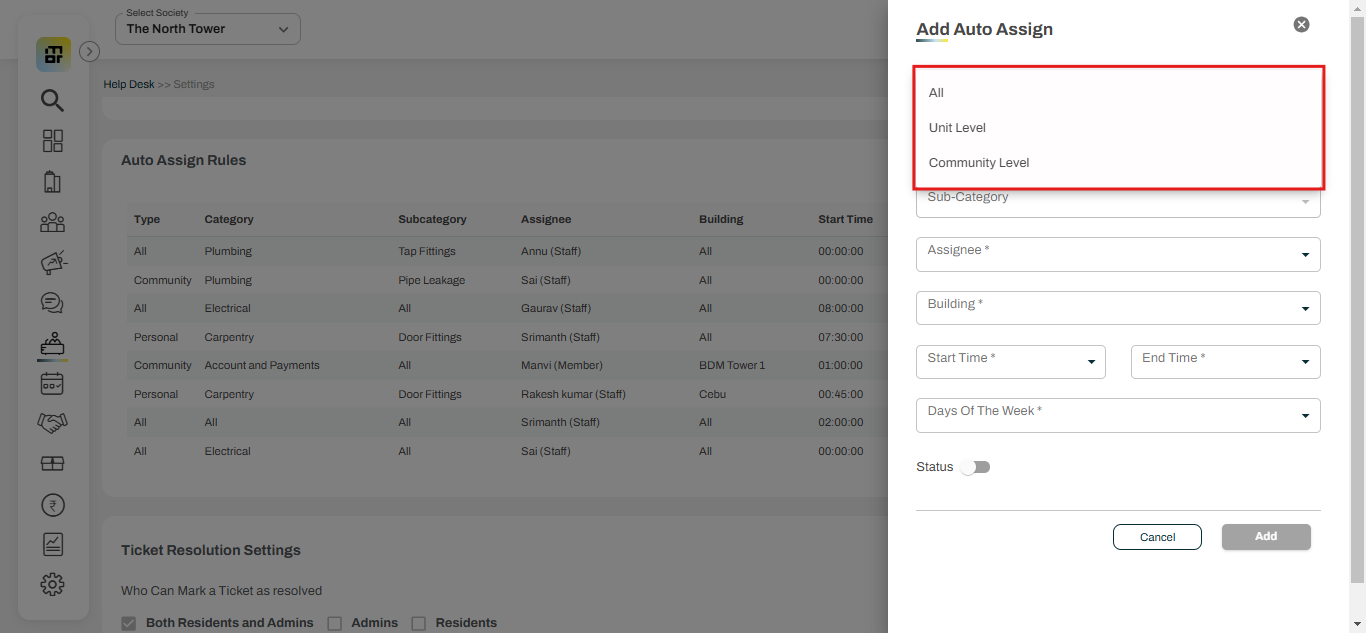
Task: Open the dashboard grid icon in sidebar
Action: click(52, 140)
